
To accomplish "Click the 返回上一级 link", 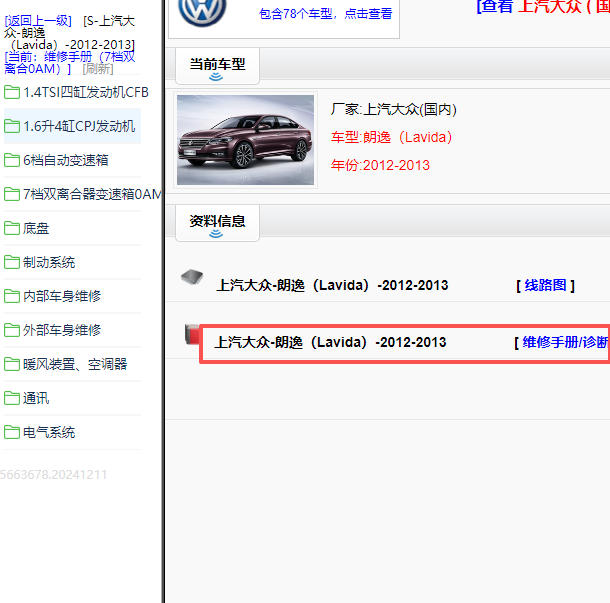I will [38, 21].
